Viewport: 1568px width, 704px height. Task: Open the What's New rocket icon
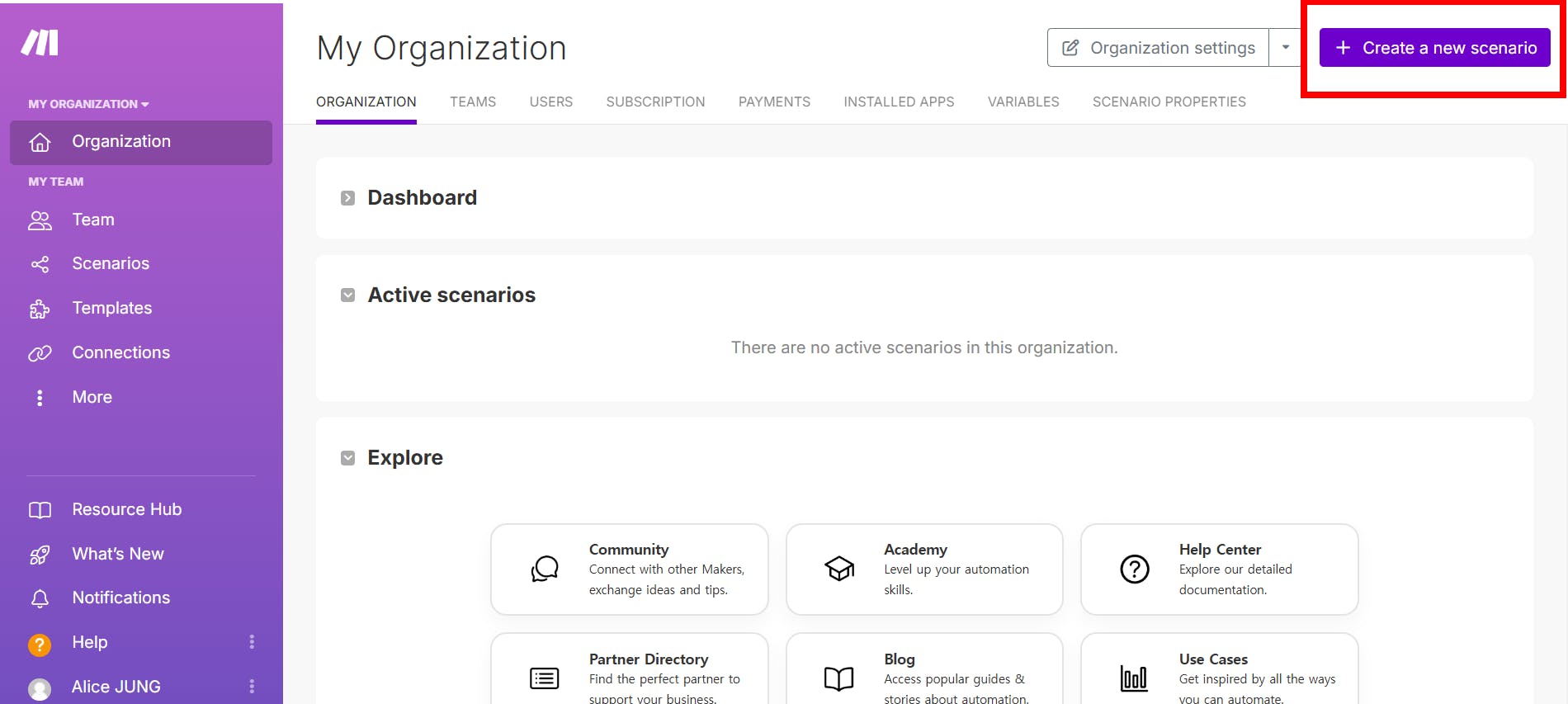(x=40, y=555)
